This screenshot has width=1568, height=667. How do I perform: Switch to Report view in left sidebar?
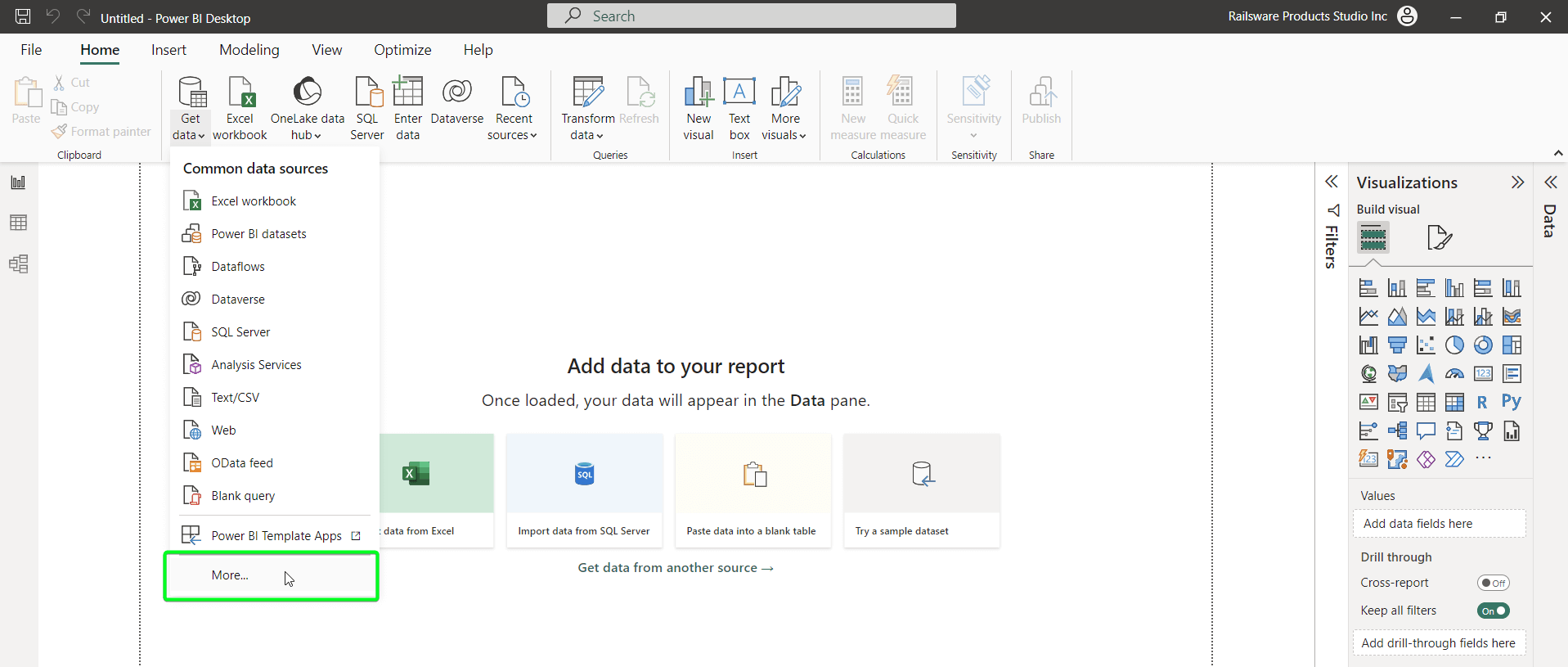coord(18,182)
